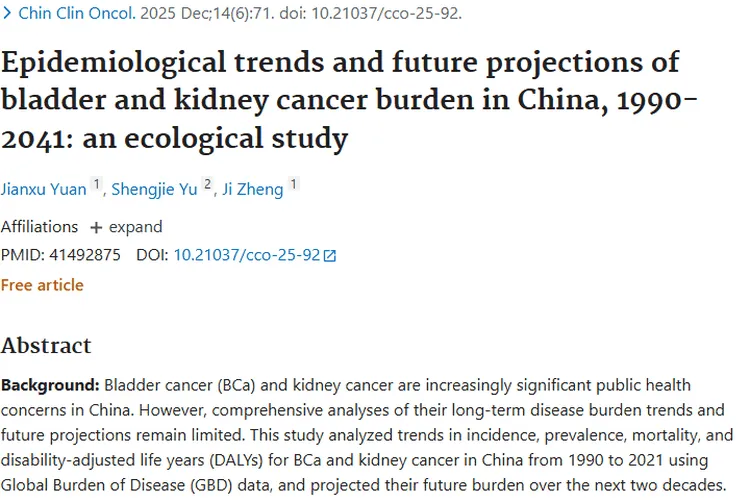750x500 pixels.
Task: Click the article title heading
Action: pos(340,100)
